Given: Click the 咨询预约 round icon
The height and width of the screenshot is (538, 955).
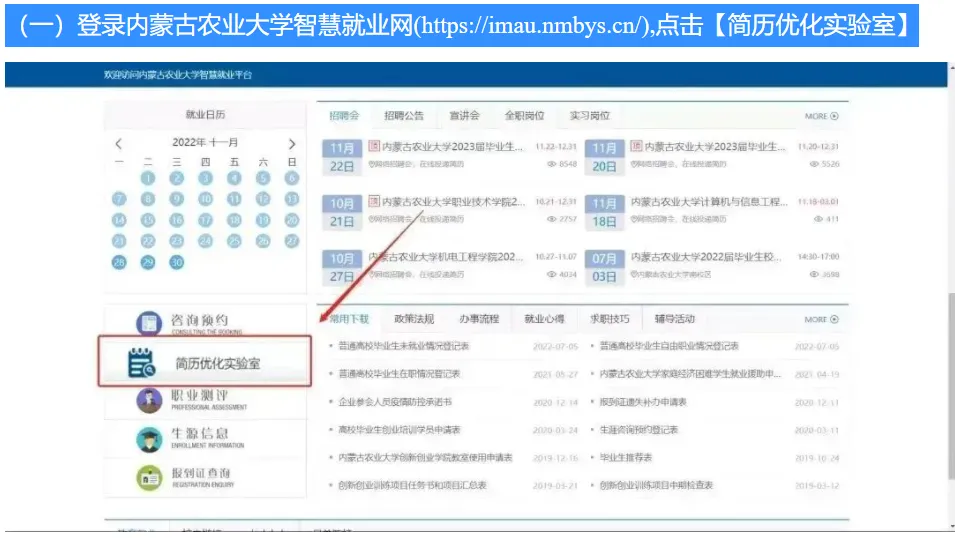Looking at the screenshot, I should 149,323.
